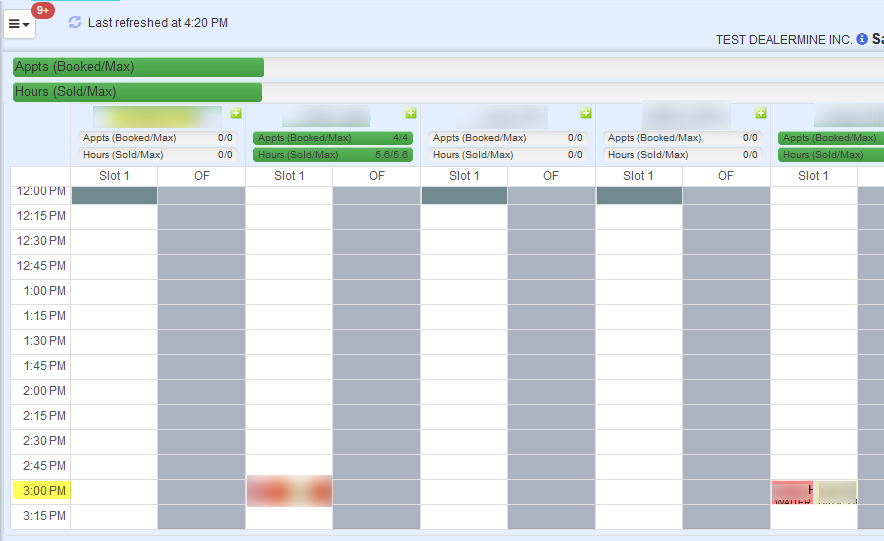Click green plus icon in first advisor column
This screenshot has width=884, height=541.
[236, 113]
